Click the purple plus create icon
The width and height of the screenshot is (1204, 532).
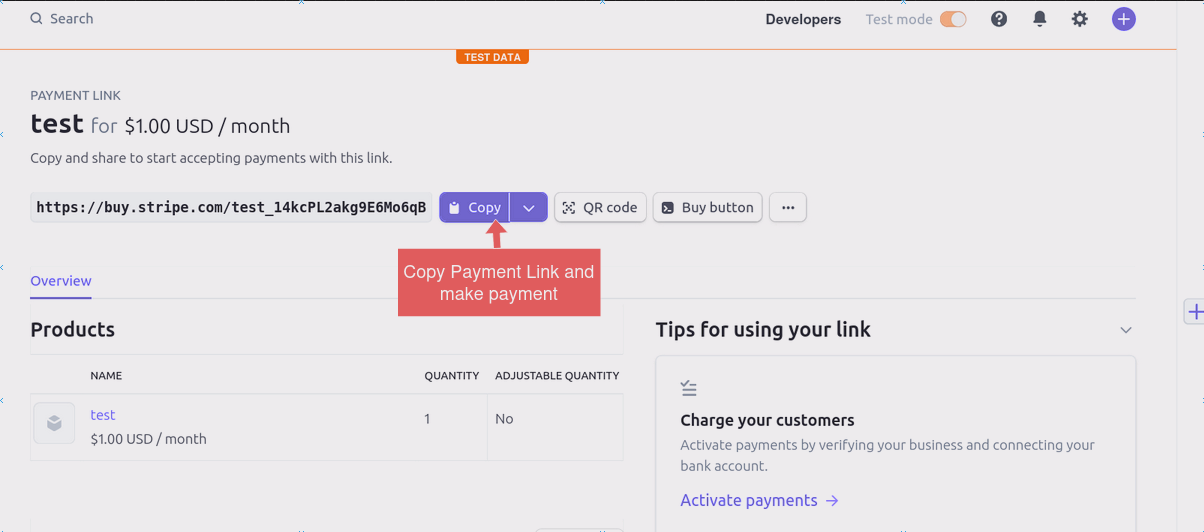[1124, 19]
